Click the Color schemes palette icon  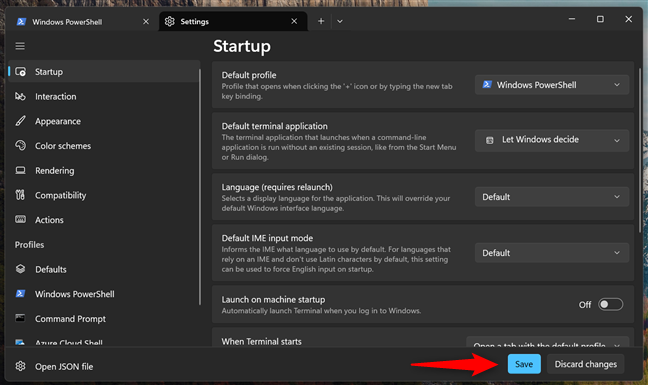[x=20, y=145]
